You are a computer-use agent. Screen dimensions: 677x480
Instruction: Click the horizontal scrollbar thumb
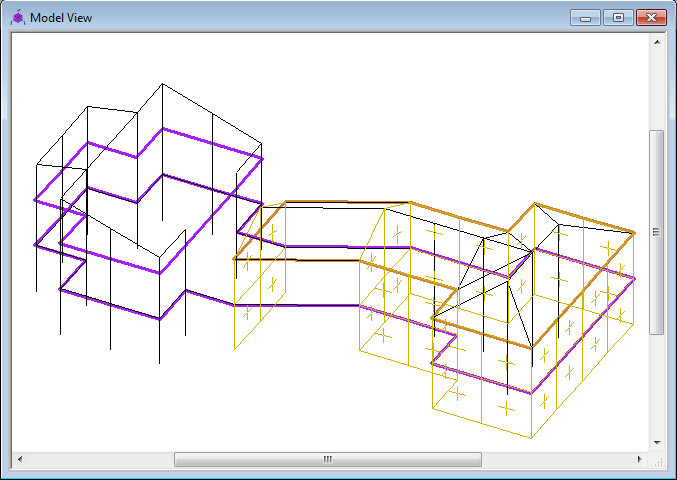click(327, 459)
